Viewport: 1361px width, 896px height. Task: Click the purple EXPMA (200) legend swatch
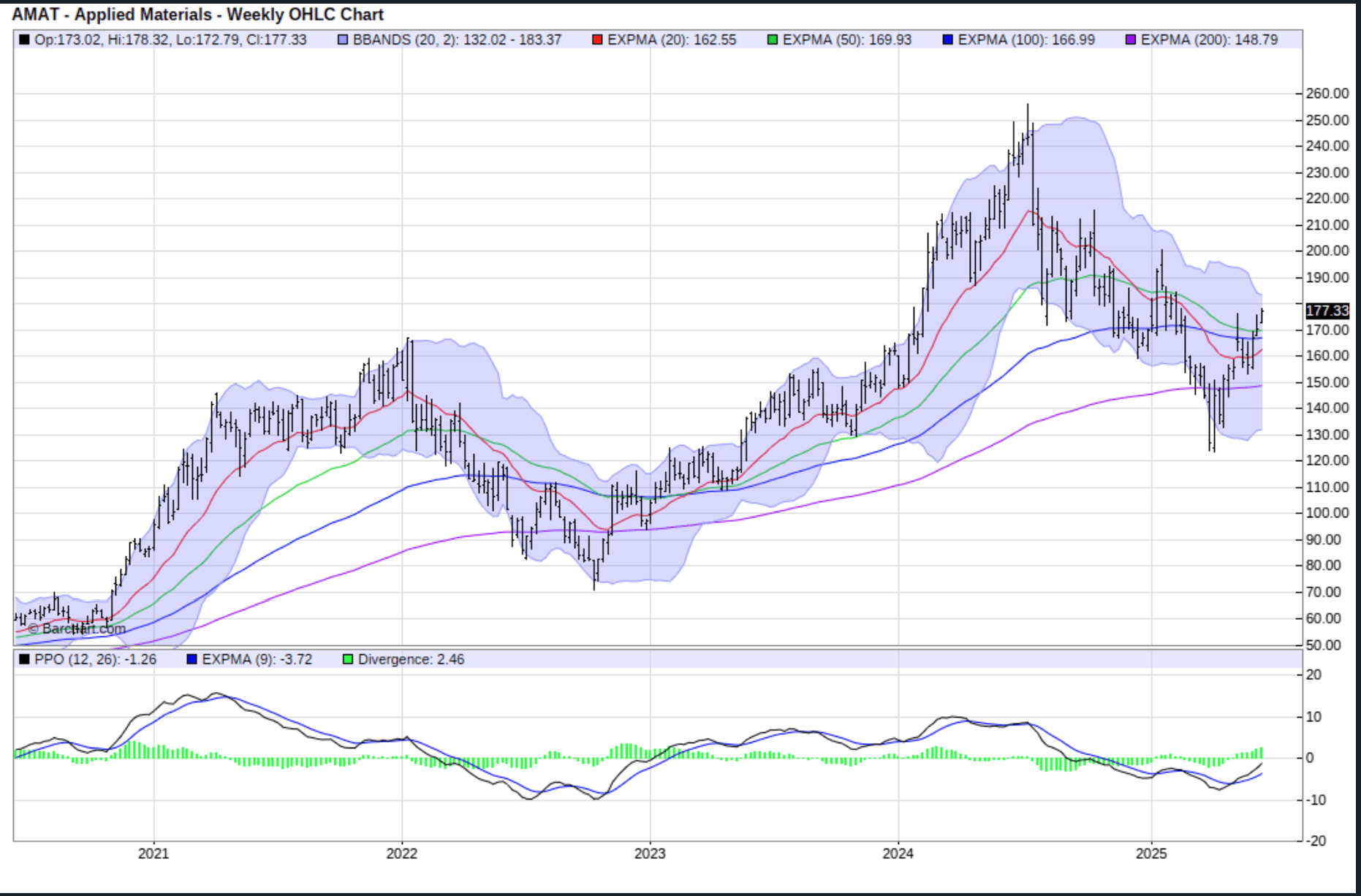(x=1131, y=39)
